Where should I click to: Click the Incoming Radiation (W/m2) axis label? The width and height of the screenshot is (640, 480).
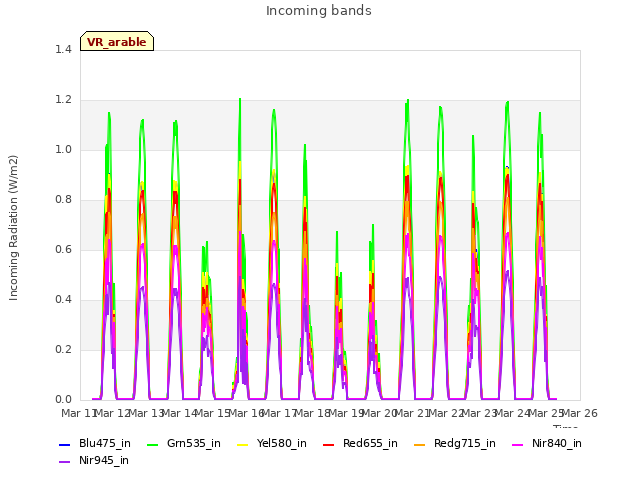tap(13, 228)
